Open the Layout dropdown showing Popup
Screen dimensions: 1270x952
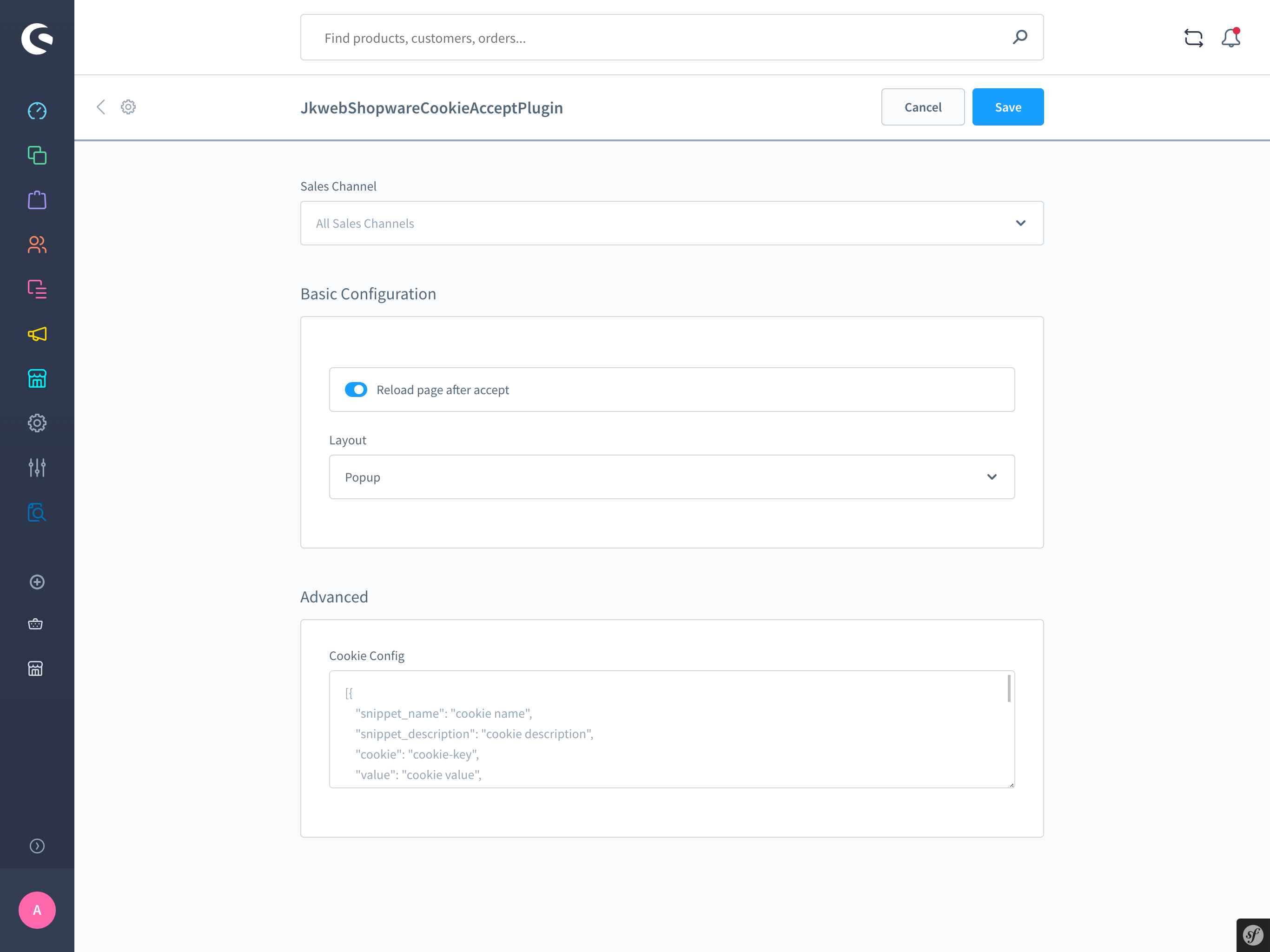pos(672,476)
